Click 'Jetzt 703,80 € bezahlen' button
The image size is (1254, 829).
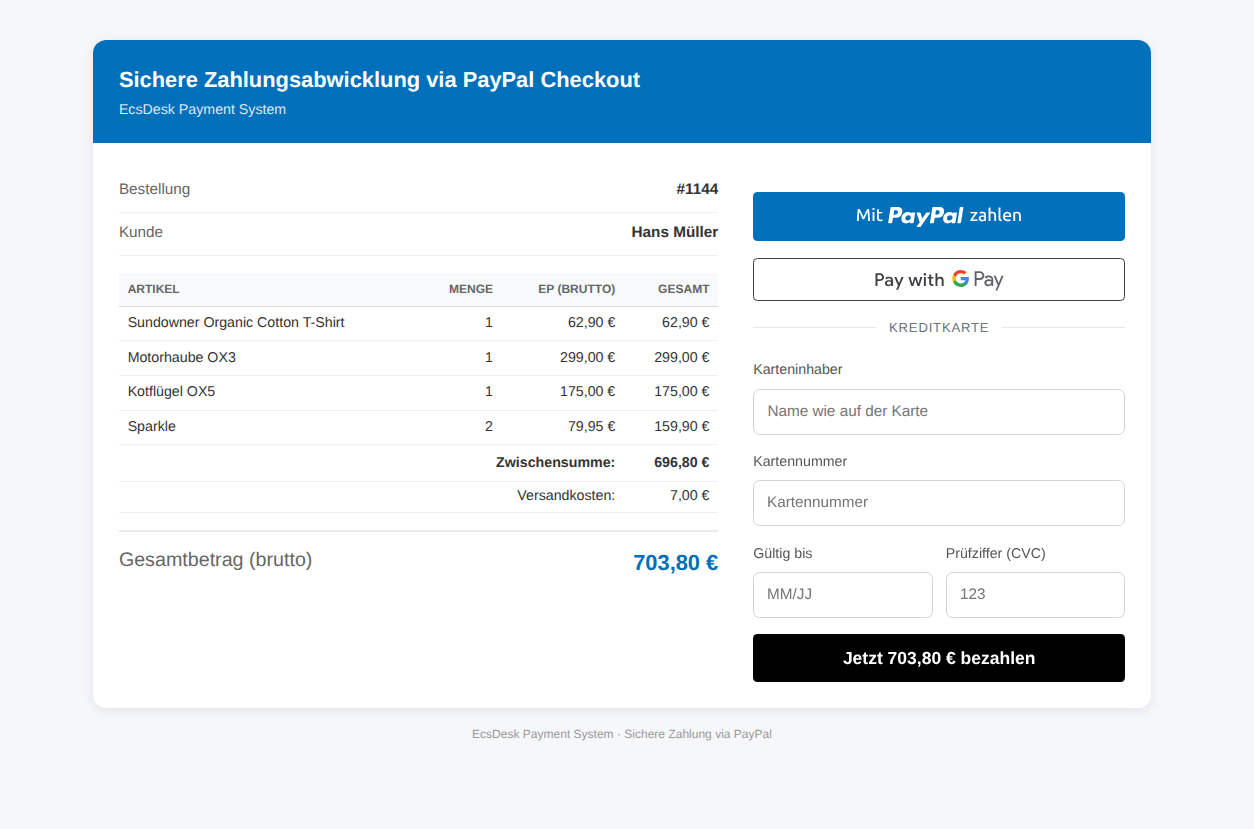938,658
